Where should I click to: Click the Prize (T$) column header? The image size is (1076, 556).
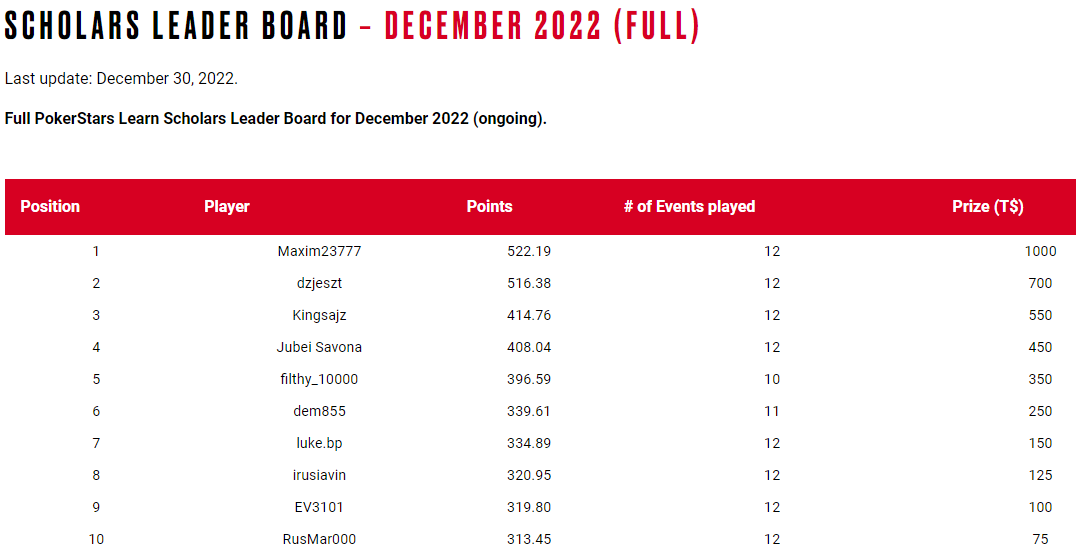[987, 207]
